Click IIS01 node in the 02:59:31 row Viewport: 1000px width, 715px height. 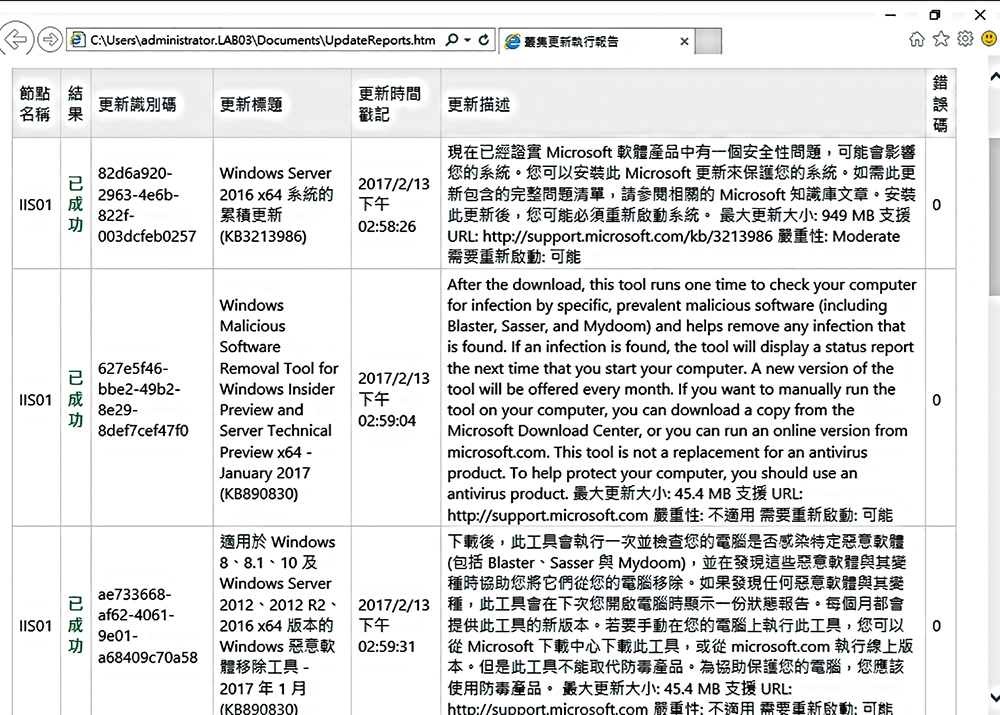click(x=35, y=626)
